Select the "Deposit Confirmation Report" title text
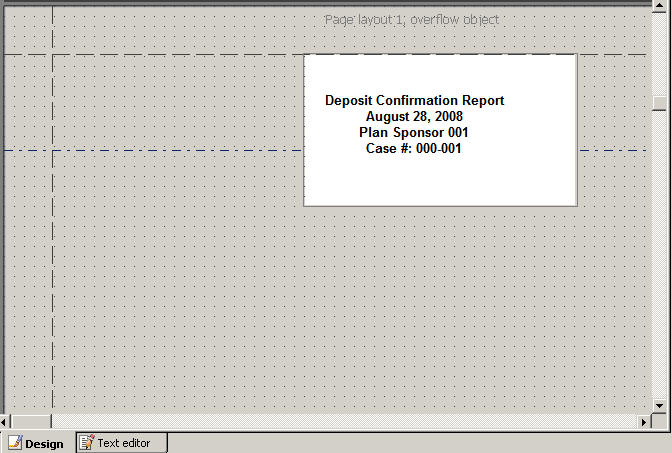672x453 pixels. [414, 100]
